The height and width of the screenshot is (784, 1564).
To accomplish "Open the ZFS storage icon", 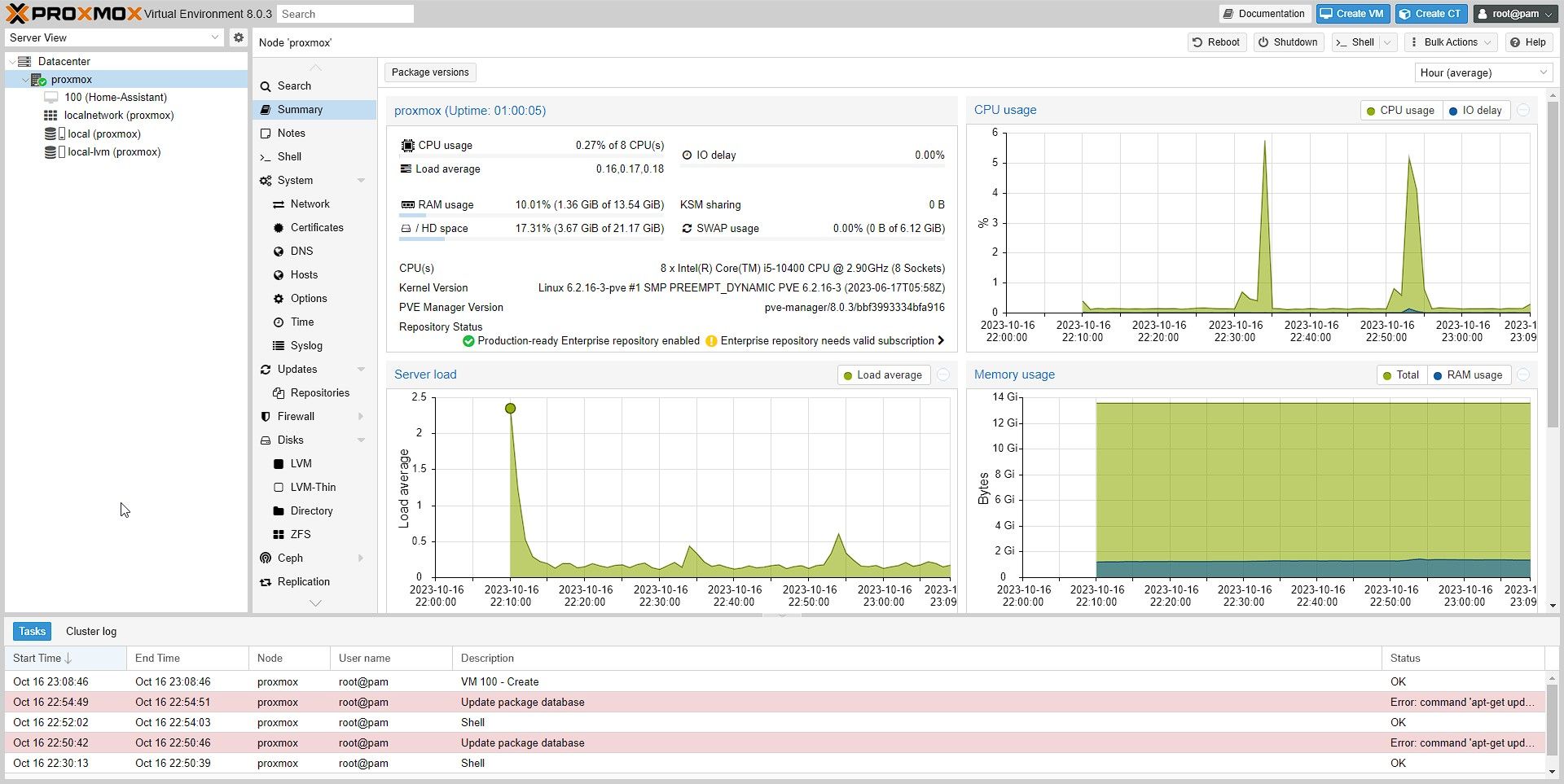I will pos(279,534).
